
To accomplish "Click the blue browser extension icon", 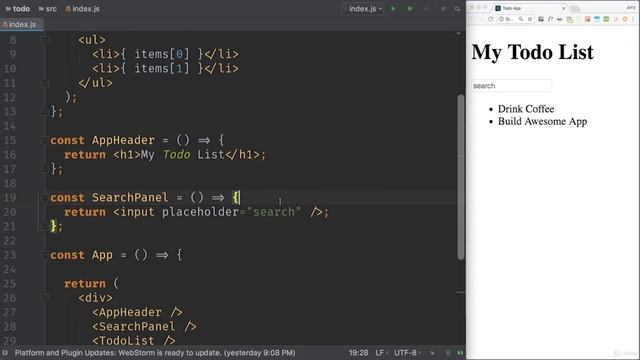I will [597, 19].
